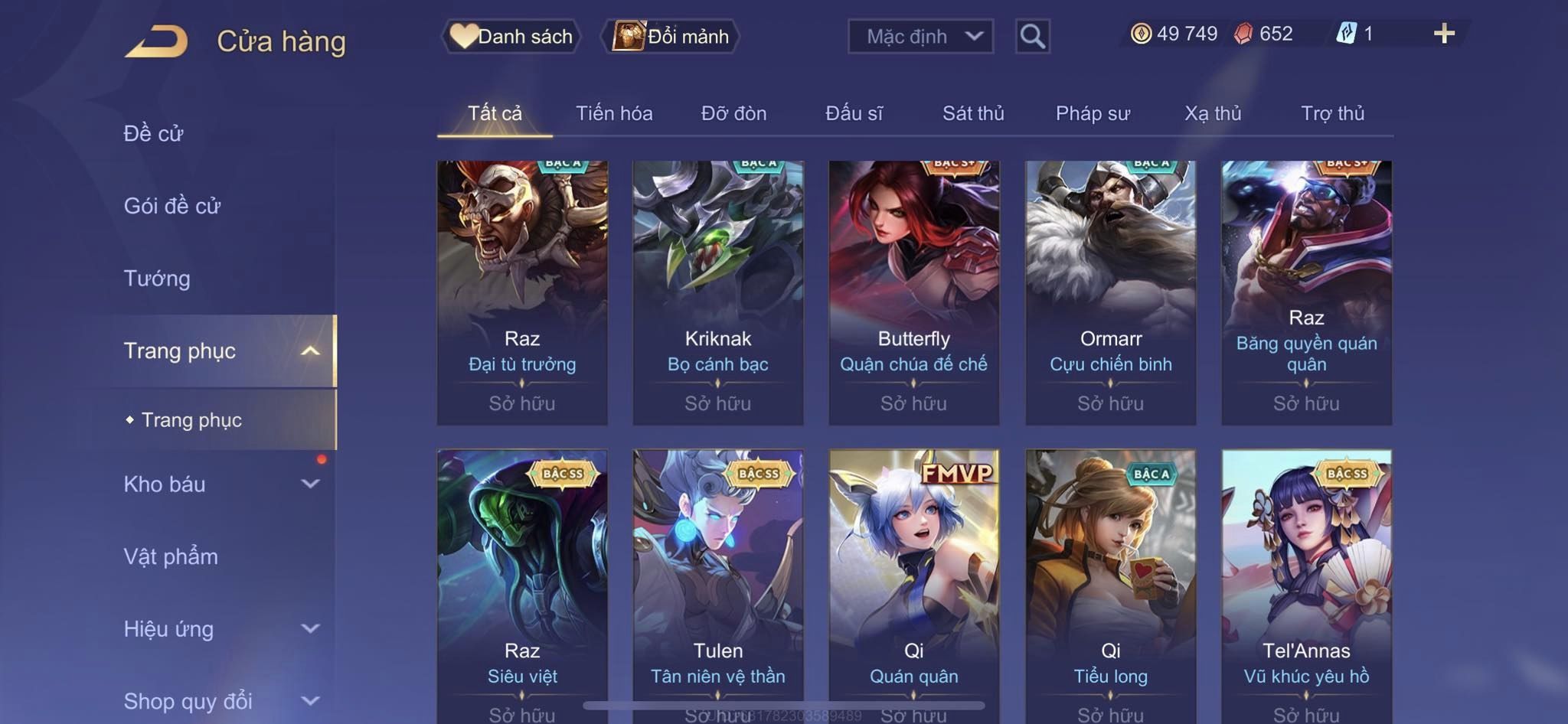Select the Tiến hóa tab
The image size is (1568, 724).
click(614, 113)
